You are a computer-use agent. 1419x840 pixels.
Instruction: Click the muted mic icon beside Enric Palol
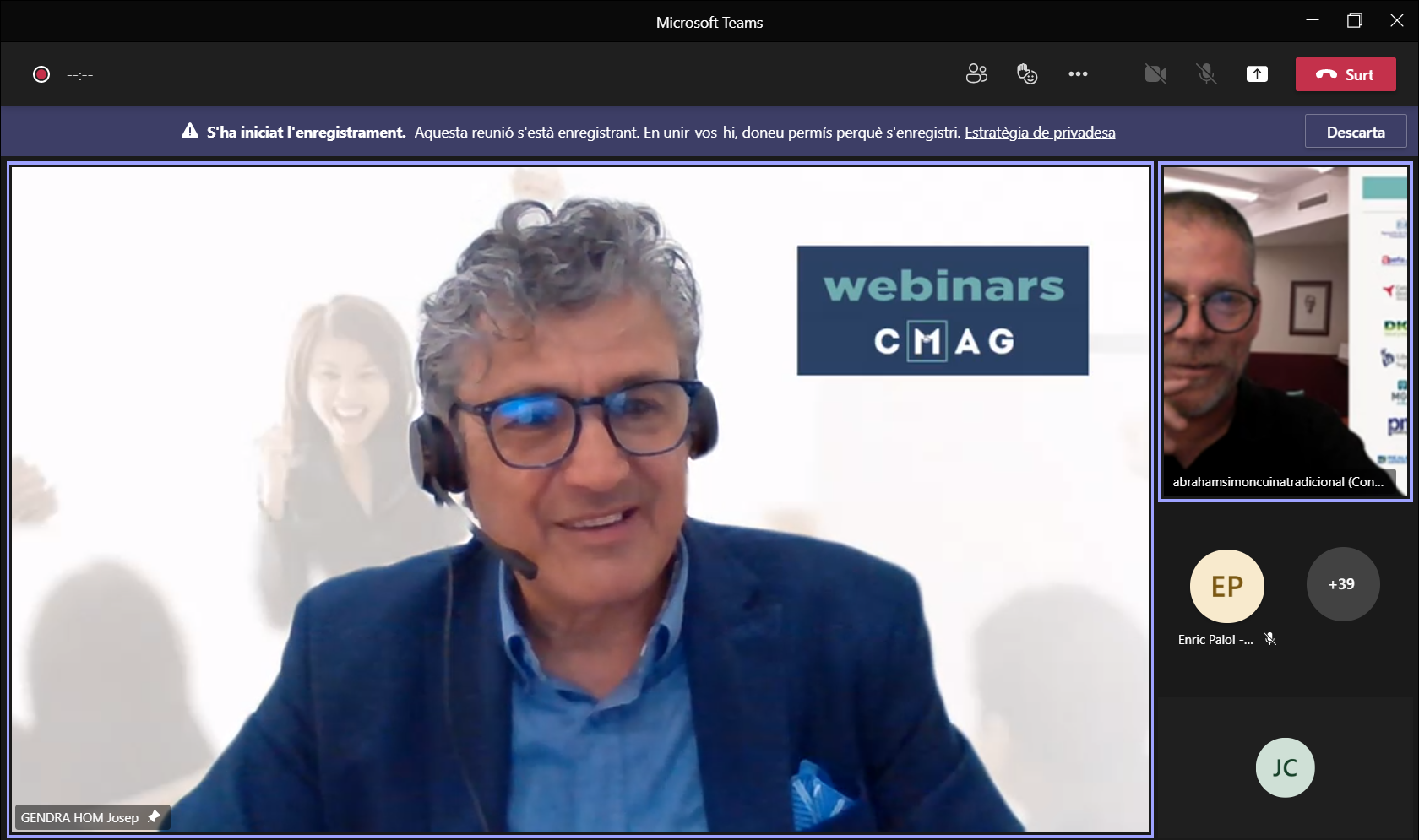point(1269,639)
